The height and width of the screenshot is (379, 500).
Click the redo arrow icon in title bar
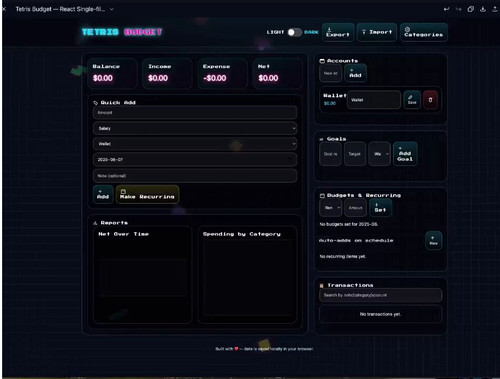(x=459, y=9)
